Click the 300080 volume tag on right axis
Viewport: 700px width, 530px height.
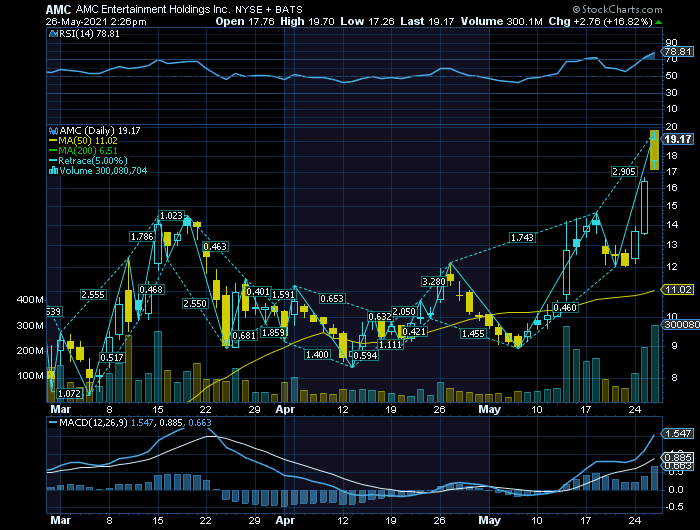point(681,325)
